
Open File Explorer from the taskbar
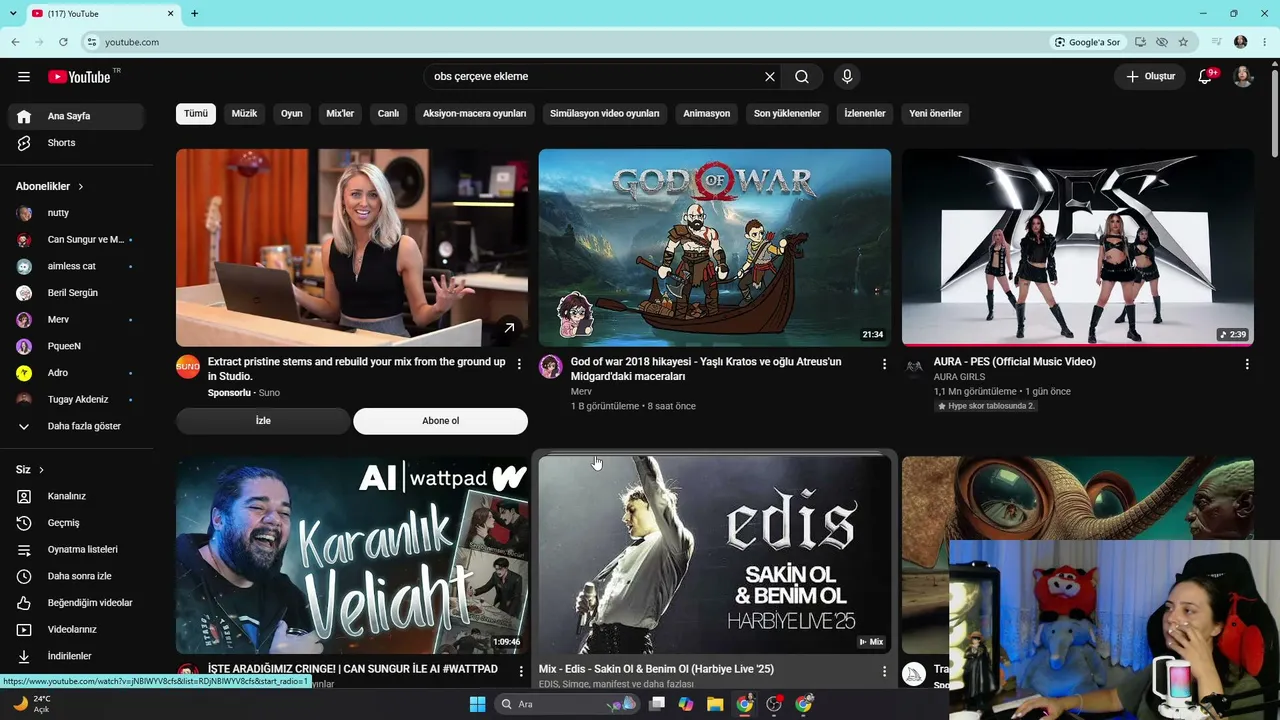tap(715, 704)
